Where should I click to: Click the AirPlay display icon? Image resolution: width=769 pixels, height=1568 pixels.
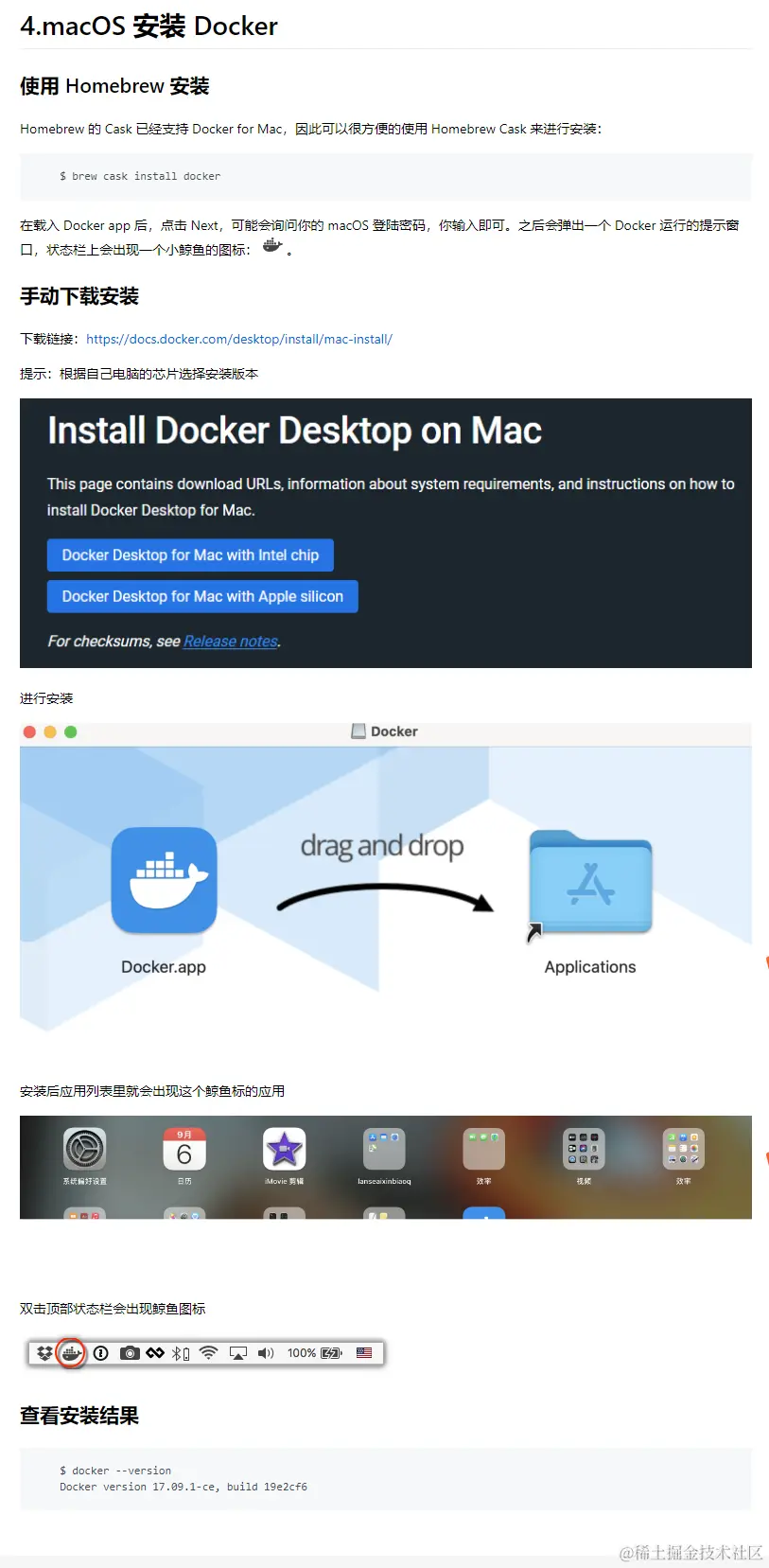pos(238,1353)
